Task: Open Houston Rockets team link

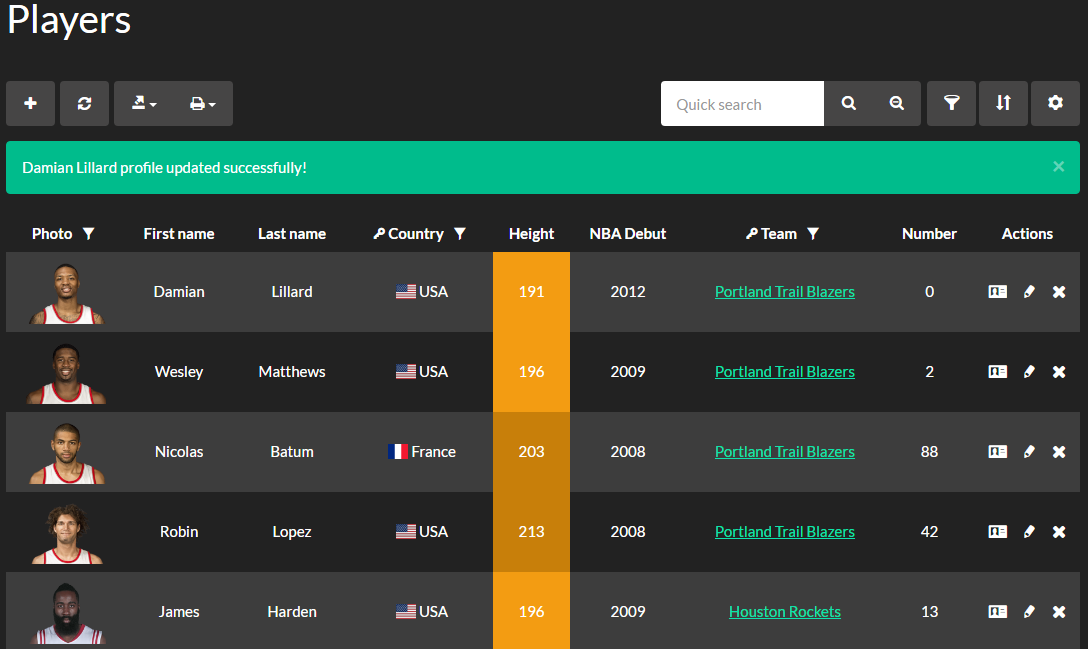Action: [784, 612]
